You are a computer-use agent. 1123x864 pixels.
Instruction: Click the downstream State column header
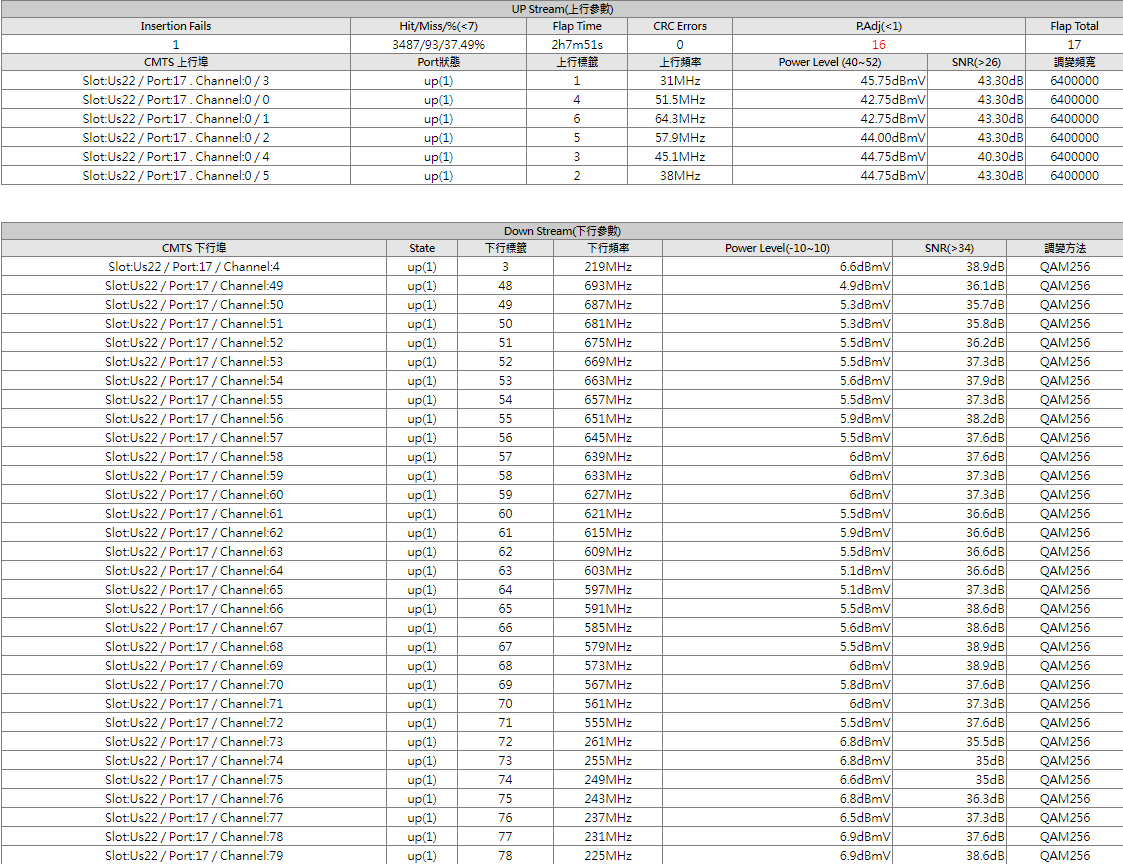pos(422,248)
